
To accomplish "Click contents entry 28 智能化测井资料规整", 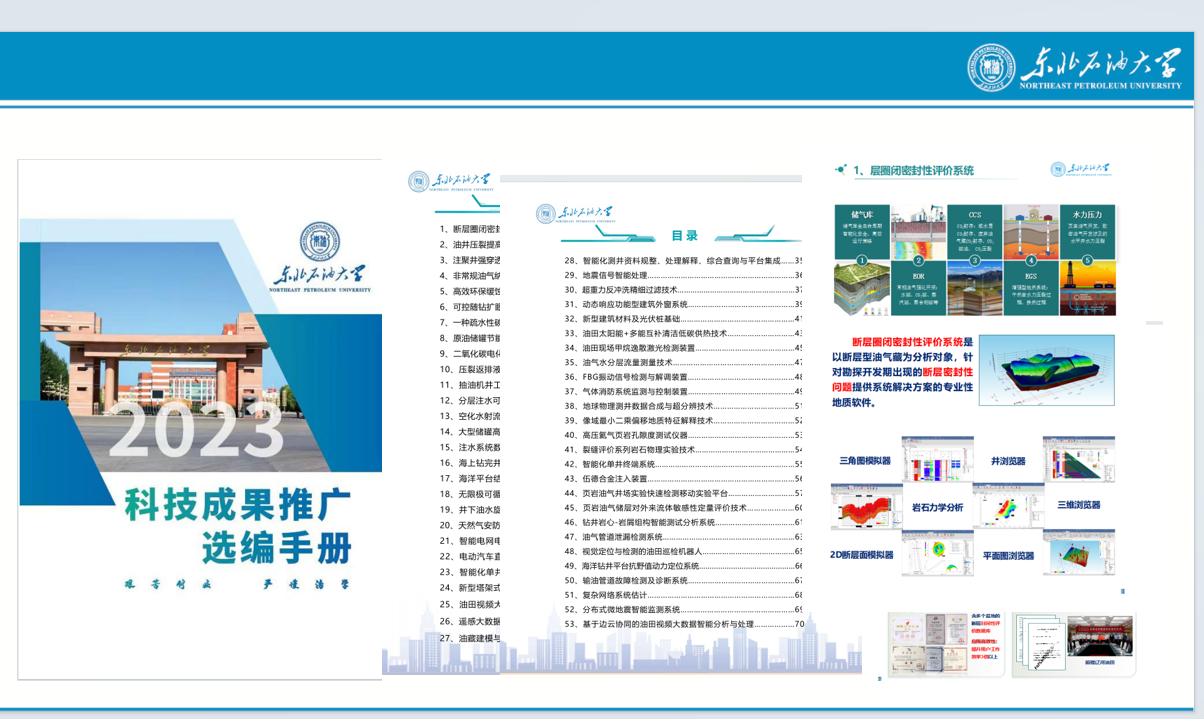I will [684, 260].
